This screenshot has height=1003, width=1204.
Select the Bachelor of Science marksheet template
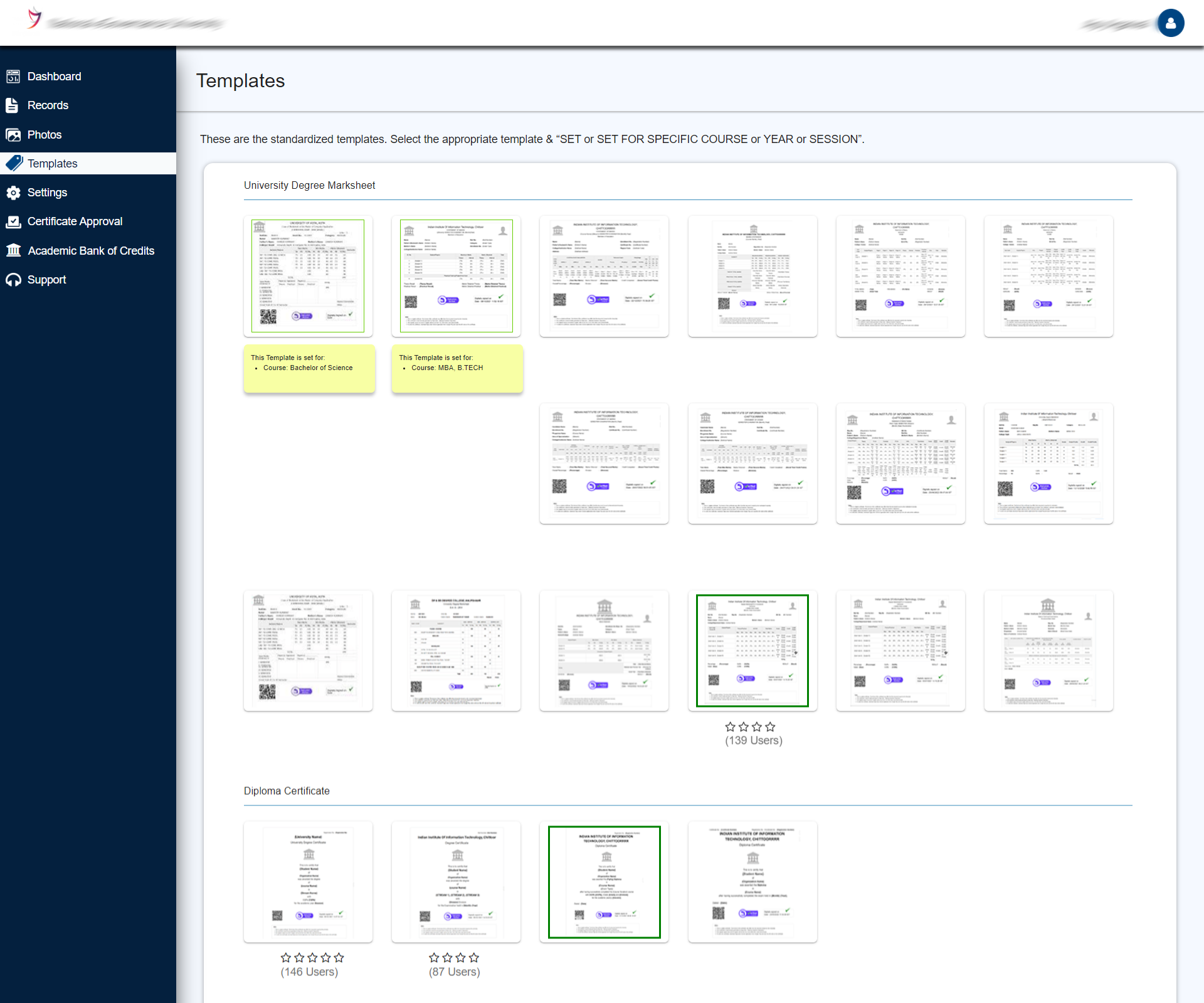308,276
